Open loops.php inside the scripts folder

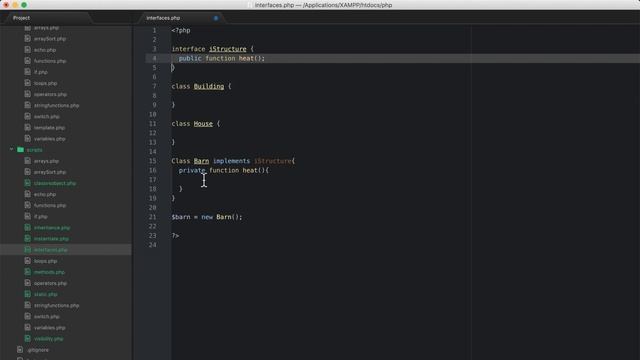click(45, 261)
